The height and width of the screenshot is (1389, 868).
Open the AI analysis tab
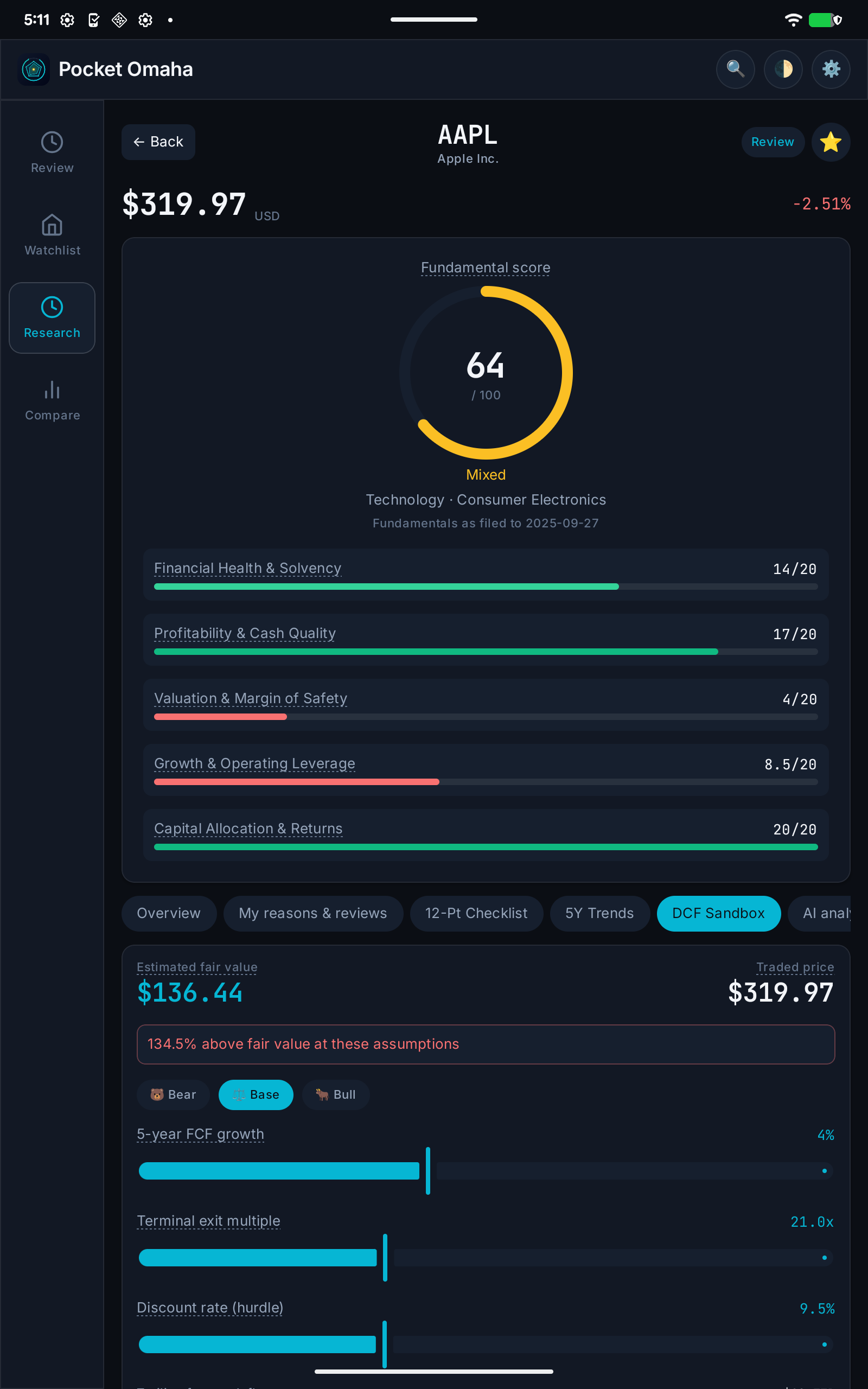819,913
